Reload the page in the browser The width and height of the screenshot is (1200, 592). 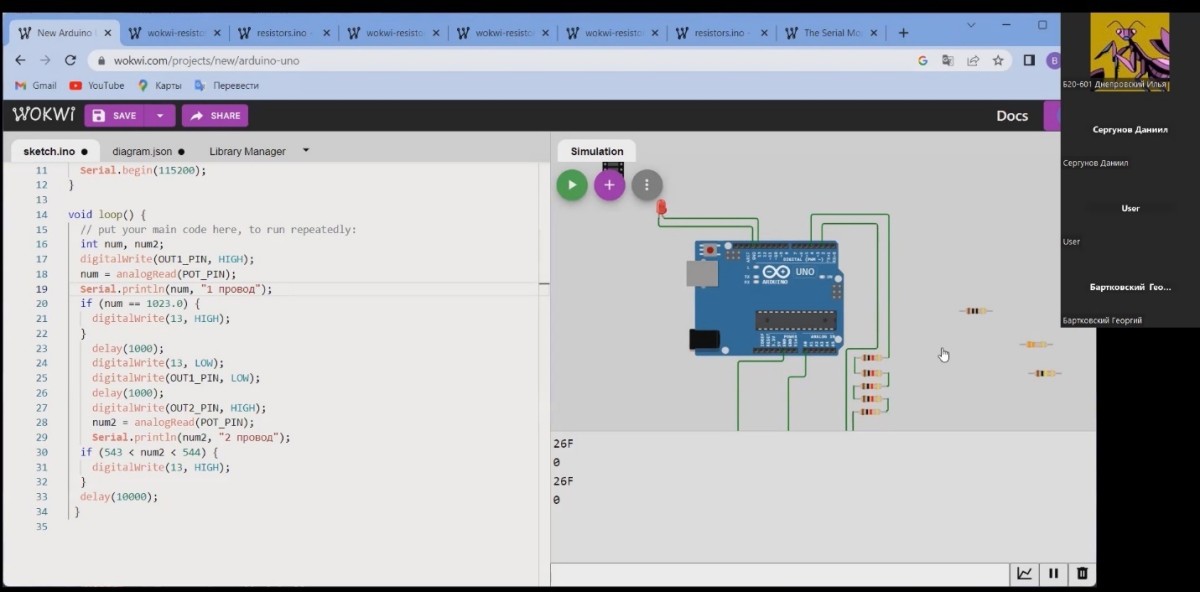pos(70,60)
